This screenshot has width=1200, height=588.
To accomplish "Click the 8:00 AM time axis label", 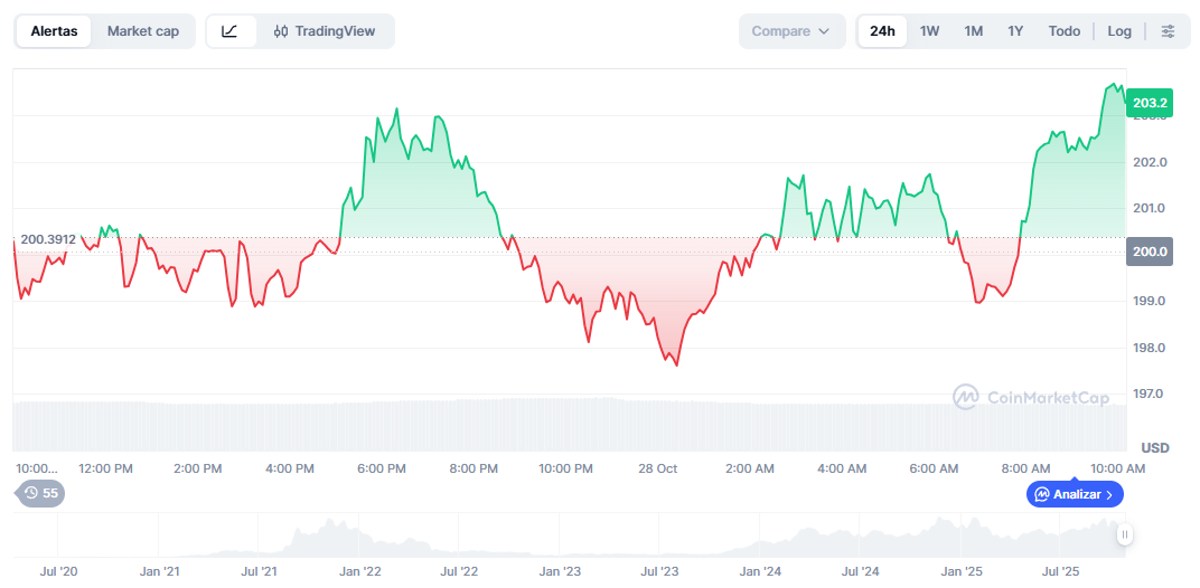I will tap(1026, 468).
